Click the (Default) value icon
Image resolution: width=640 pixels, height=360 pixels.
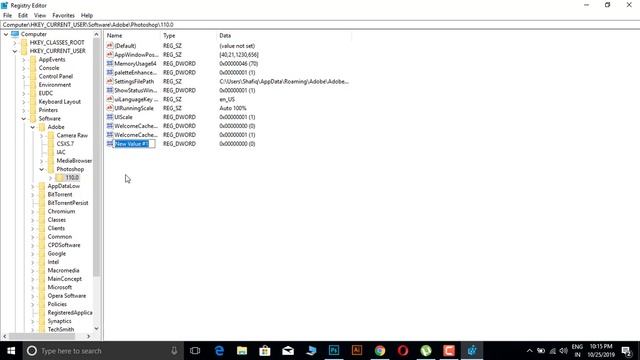(110, 46)
